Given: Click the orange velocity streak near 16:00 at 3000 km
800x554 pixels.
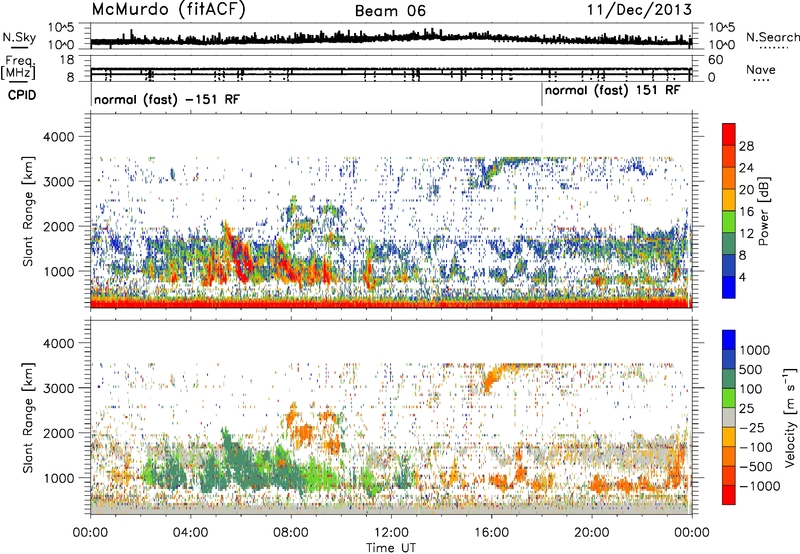Looking at the screenshot, I should (492, 380).
